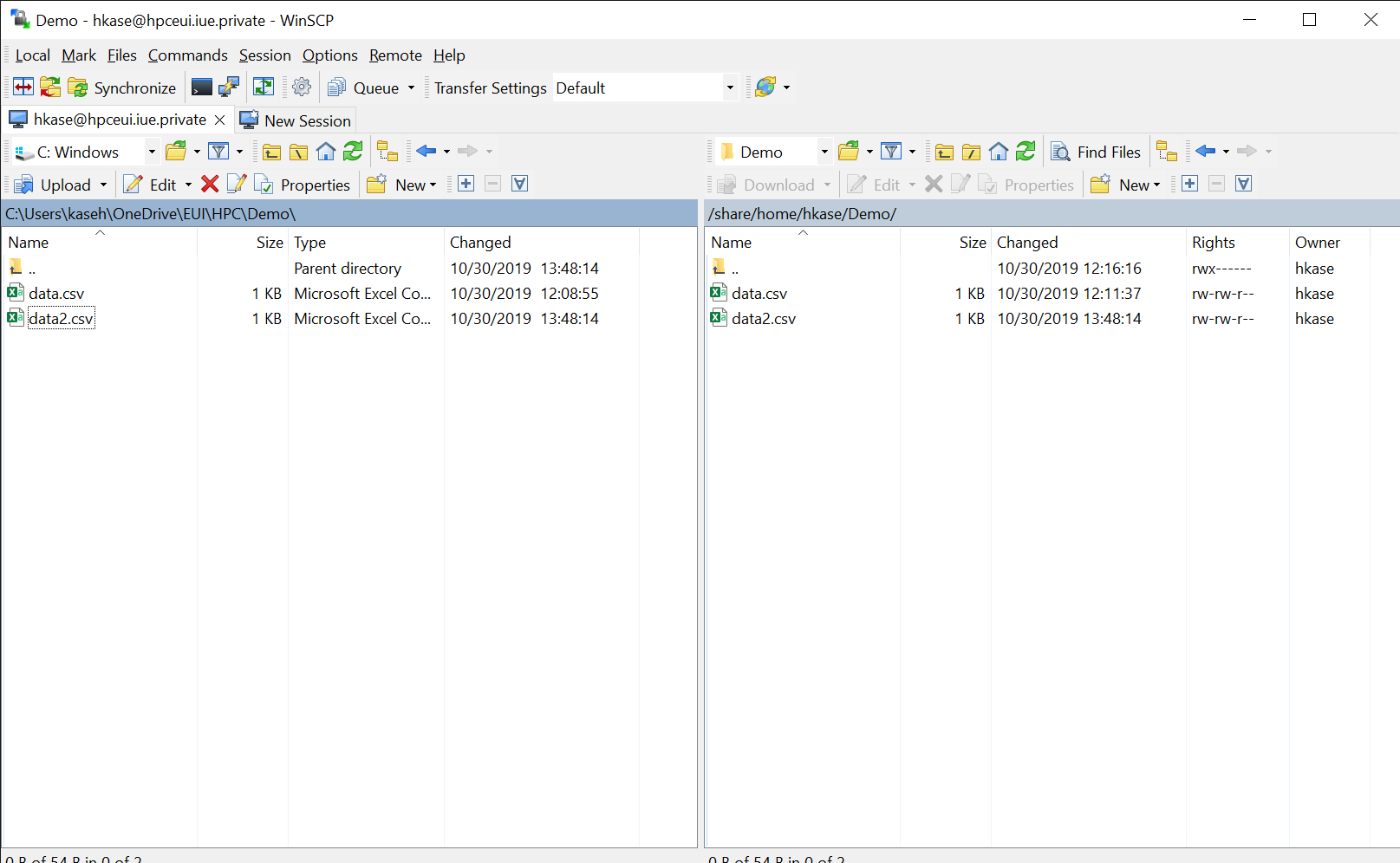The image size is (1400, 863).
Task: Open the Session menu
Action: (265, 55)
